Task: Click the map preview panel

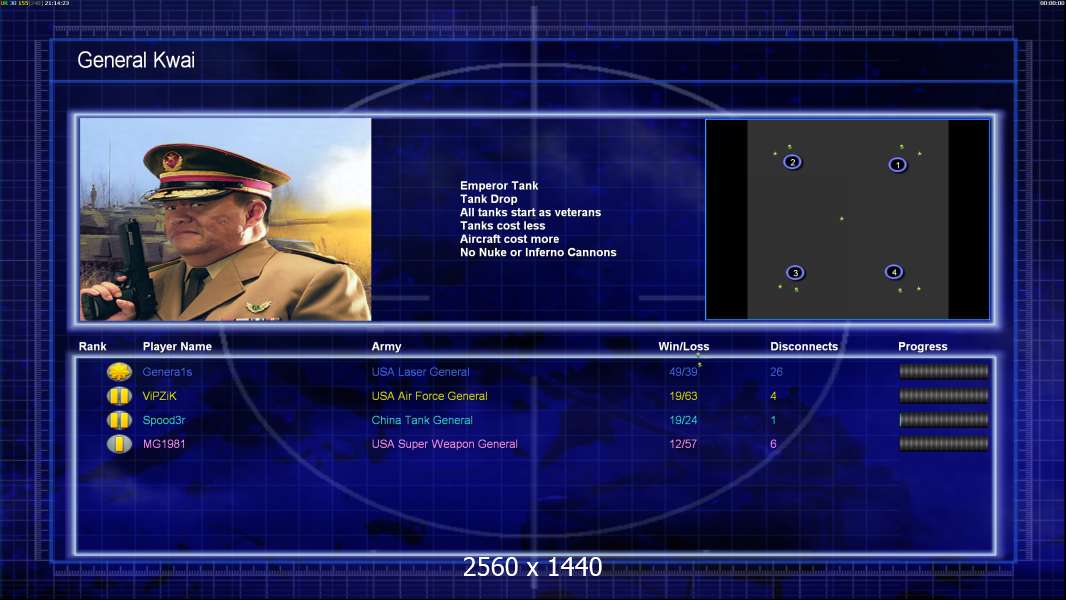Action: (x=848, y=219)
